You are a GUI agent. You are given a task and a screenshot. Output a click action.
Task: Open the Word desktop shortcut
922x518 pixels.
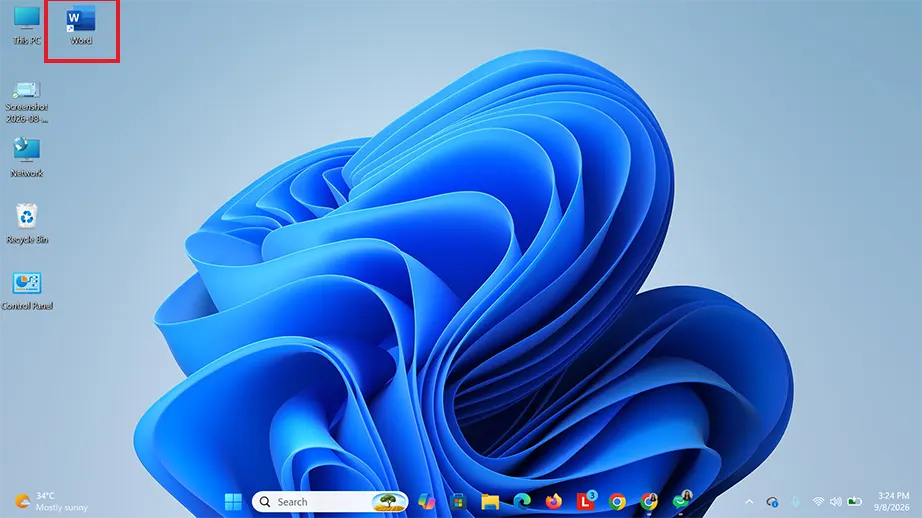(x=81, y=26)
